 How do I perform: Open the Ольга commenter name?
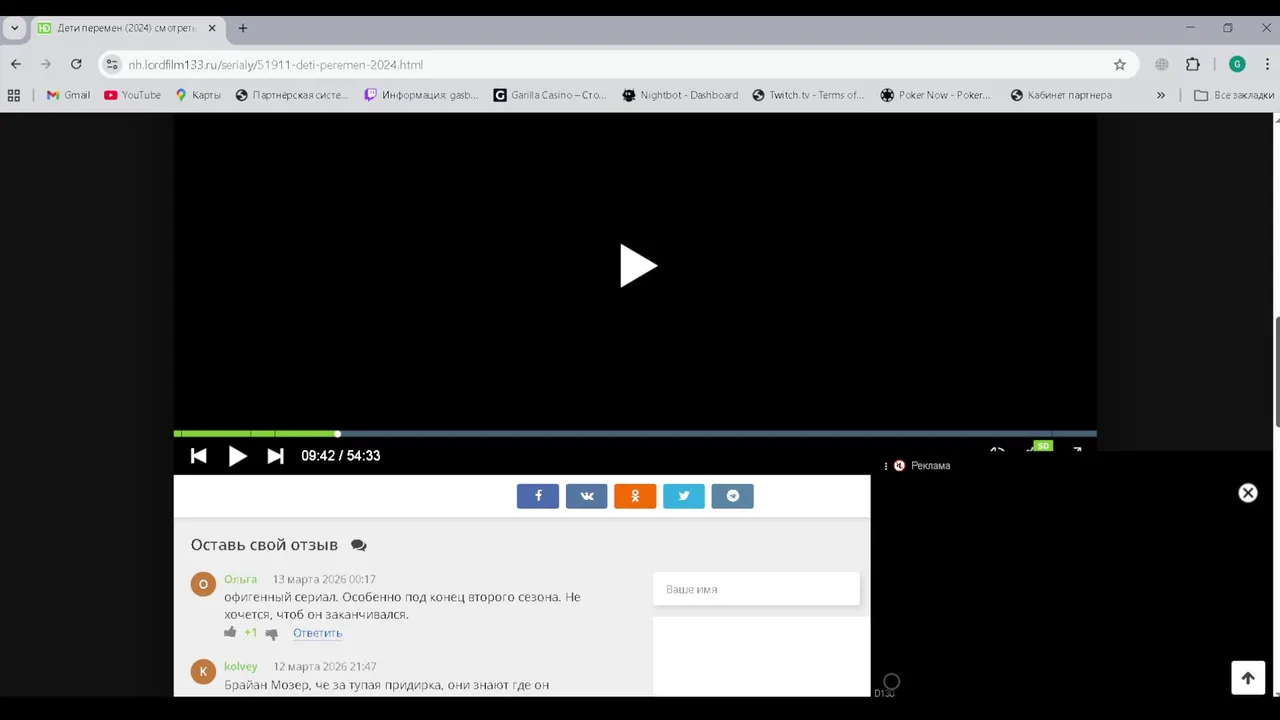[240, 579]
